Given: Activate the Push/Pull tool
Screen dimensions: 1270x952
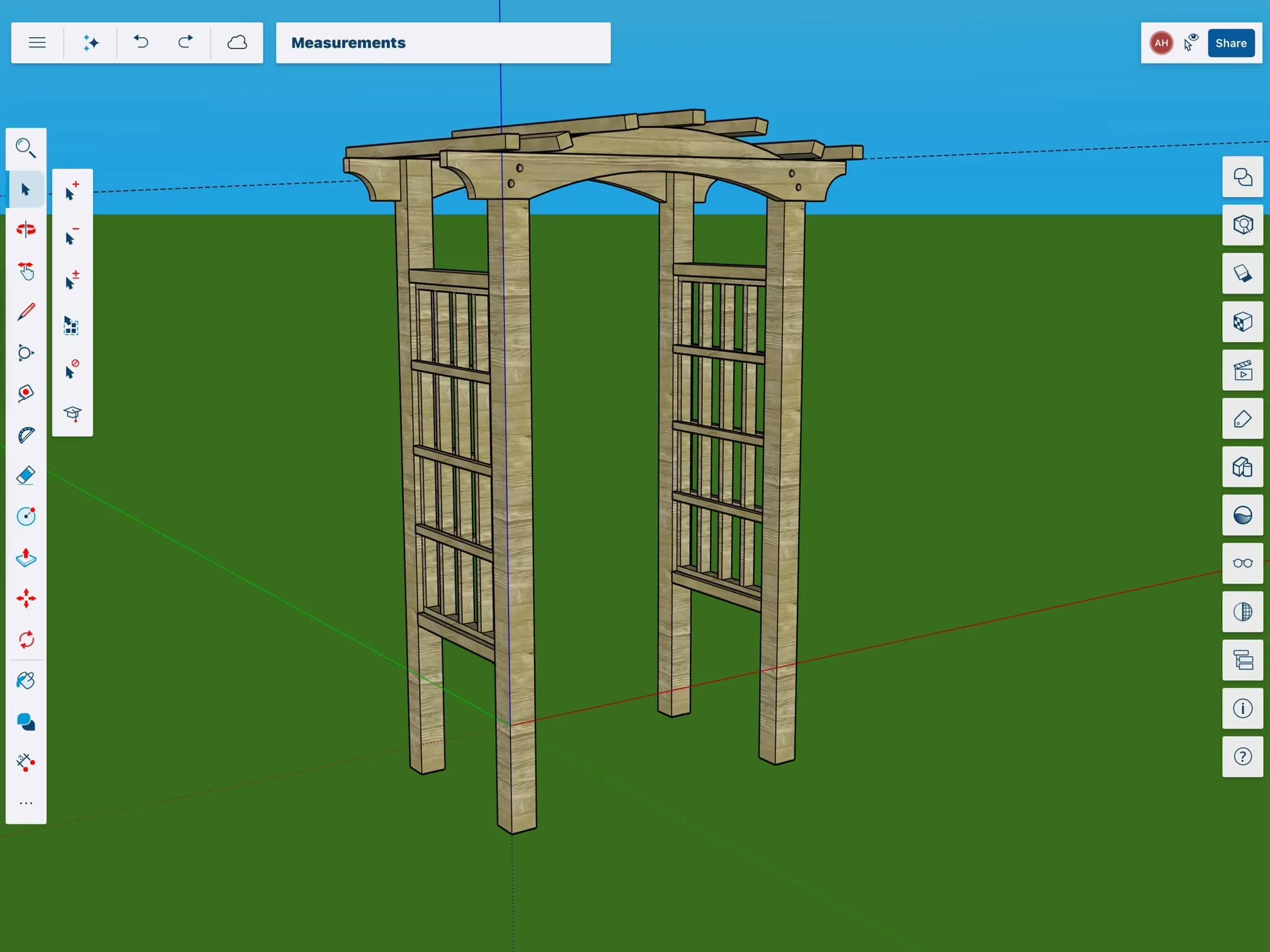Looking at the screenshot, I should click(26, 558).
